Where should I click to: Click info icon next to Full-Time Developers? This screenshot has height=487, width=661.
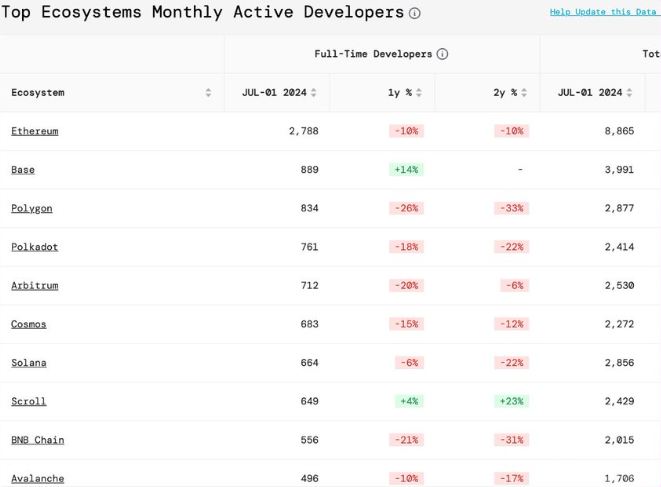(442, 54)
